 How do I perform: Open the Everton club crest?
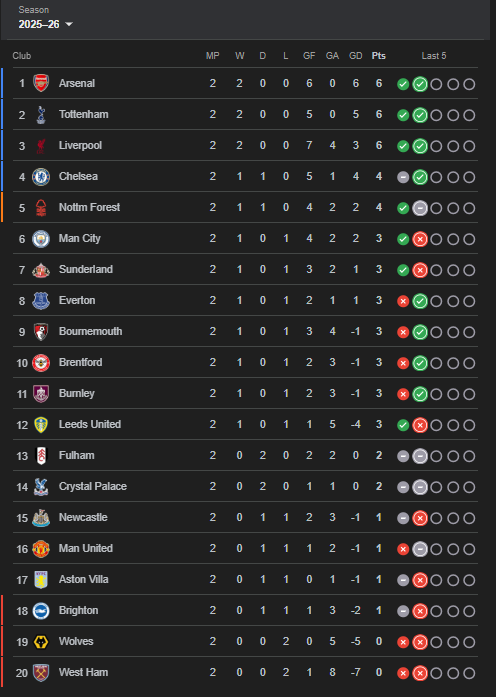point(41,300)
